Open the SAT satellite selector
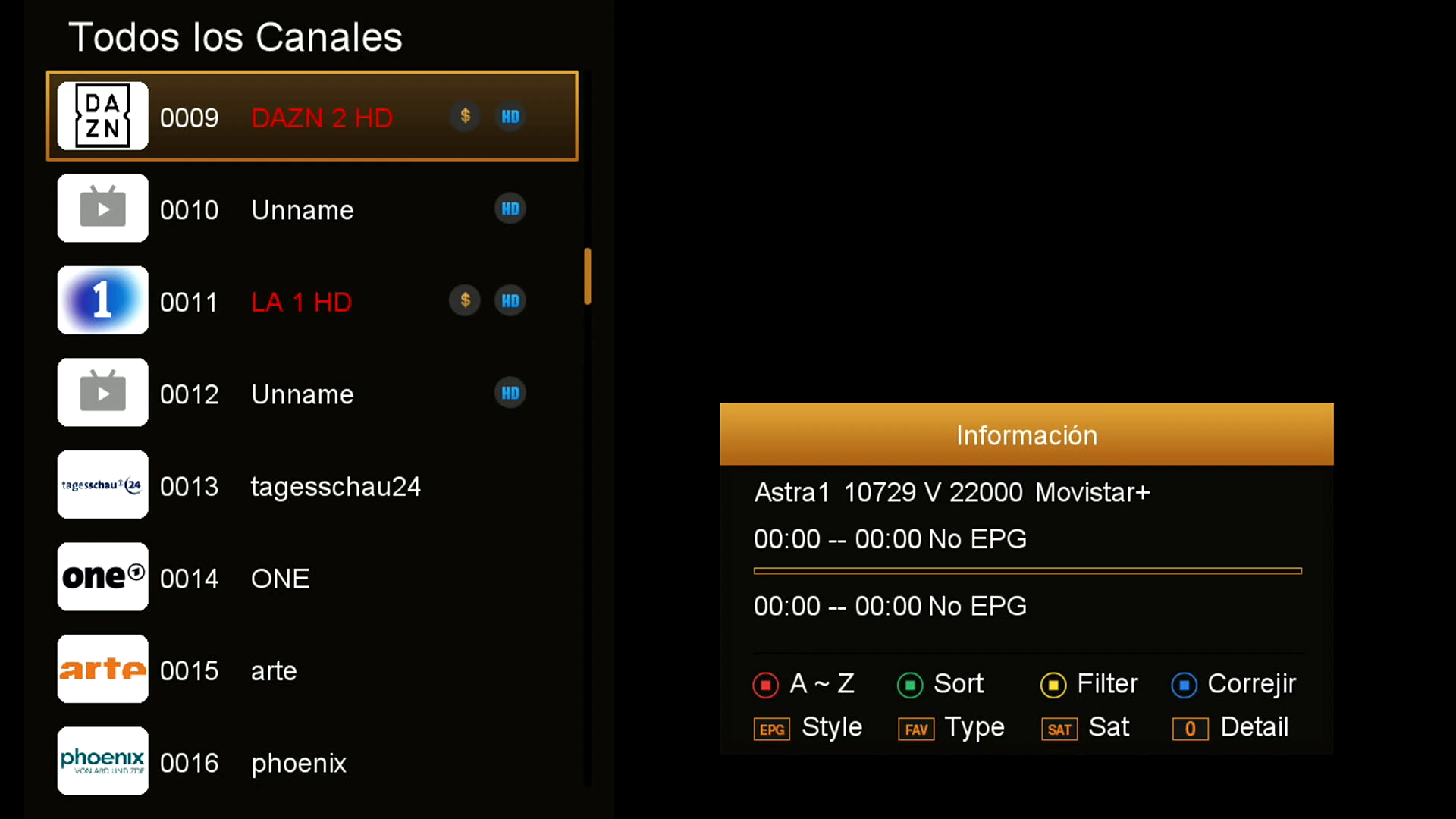1456x819 pixels. click(x=1059, y=729)
